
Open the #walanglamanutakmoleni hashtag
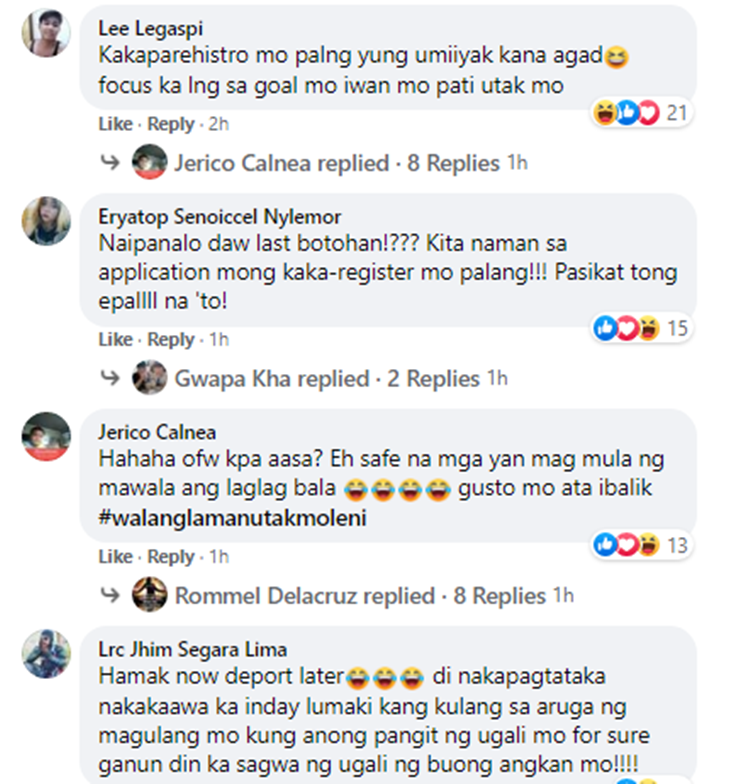[232, 518]
